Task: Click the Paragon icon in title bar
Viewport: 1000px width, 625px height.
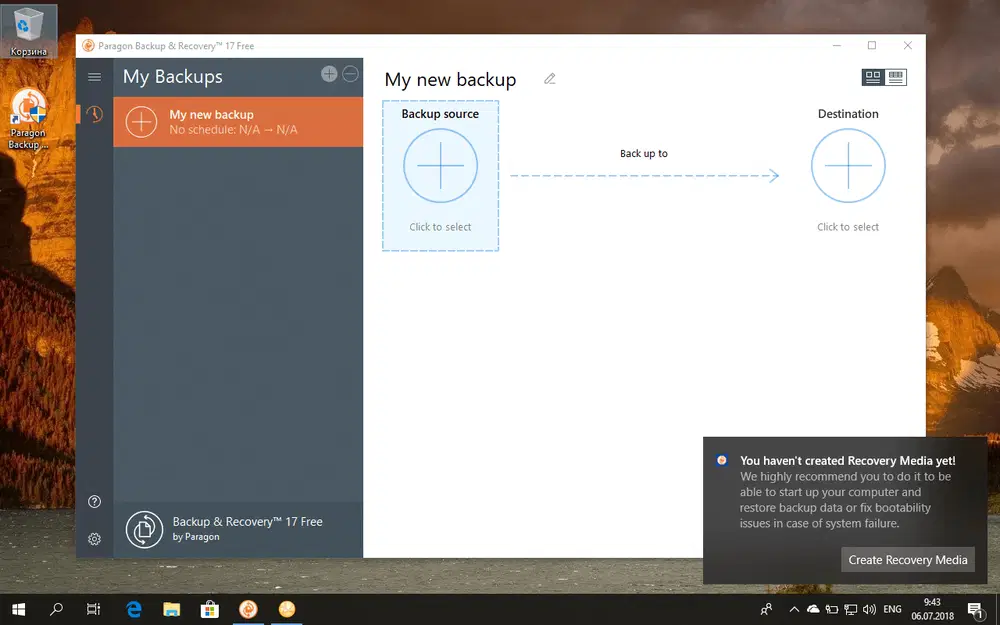Action: [x=88, y=46]
